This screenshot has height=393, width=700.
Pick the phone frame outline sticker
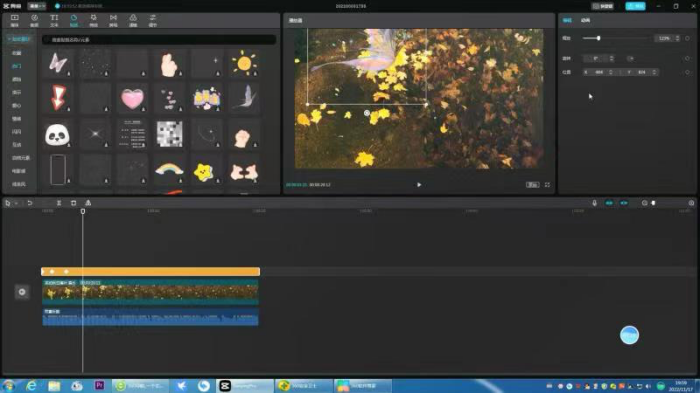pos(58,170)
